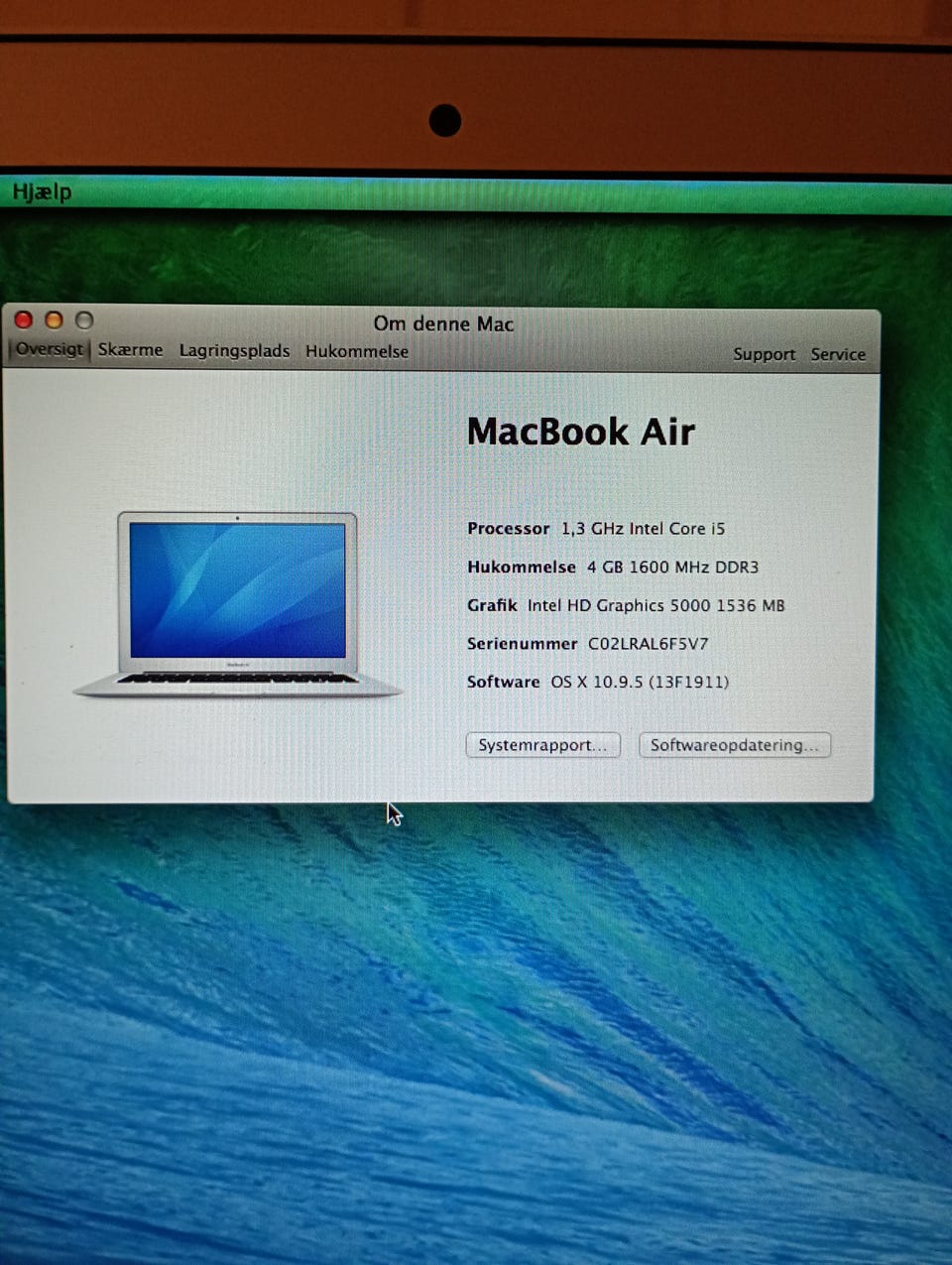Click the Support link
Image resolution: width=952 pixels, height=1265 pixels.
click(x=764, y=354)
